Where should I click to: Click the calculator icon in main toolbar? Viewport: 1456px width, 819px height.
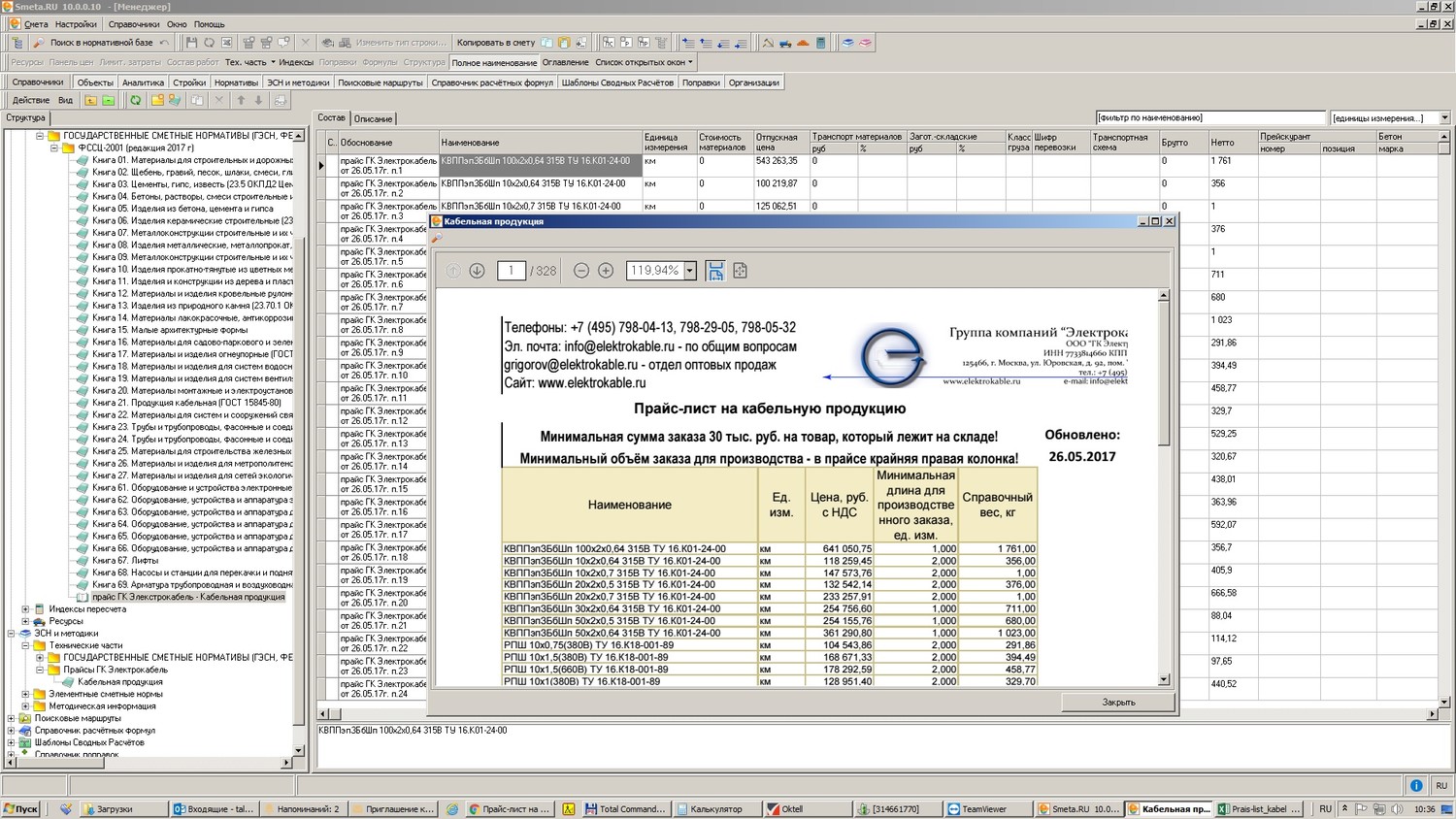point(821,43)
